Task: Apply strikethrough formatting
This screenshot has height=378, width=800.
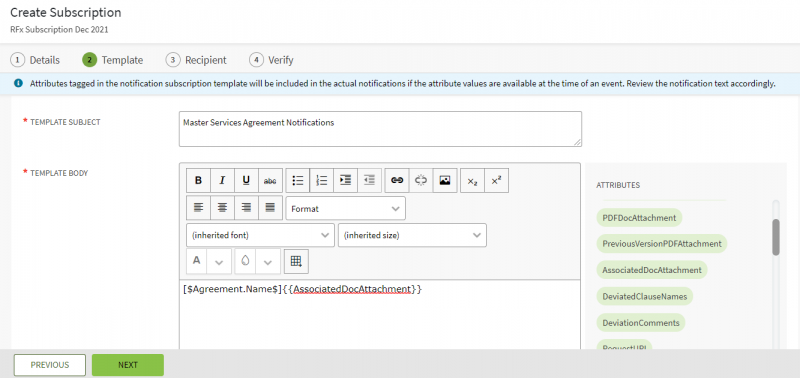Action: pos(270,180)
